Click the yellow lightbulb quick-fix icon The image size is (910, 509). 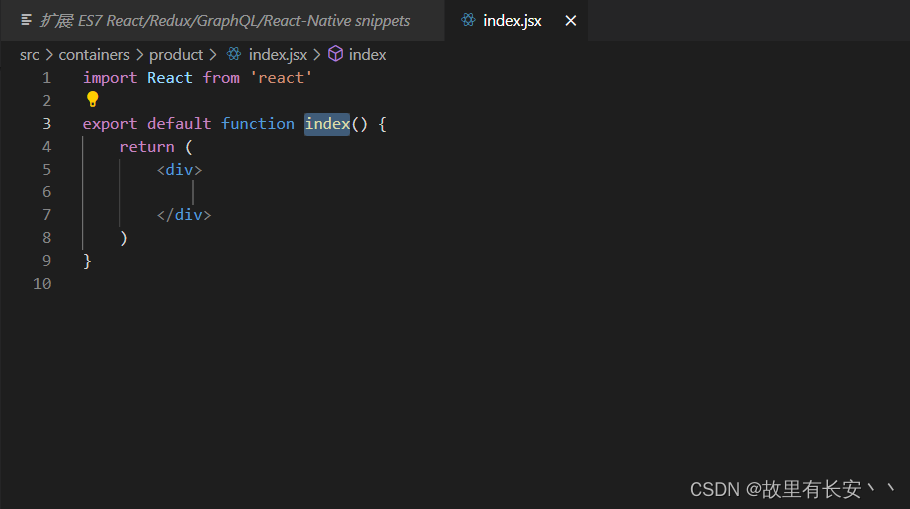[92, 99]
